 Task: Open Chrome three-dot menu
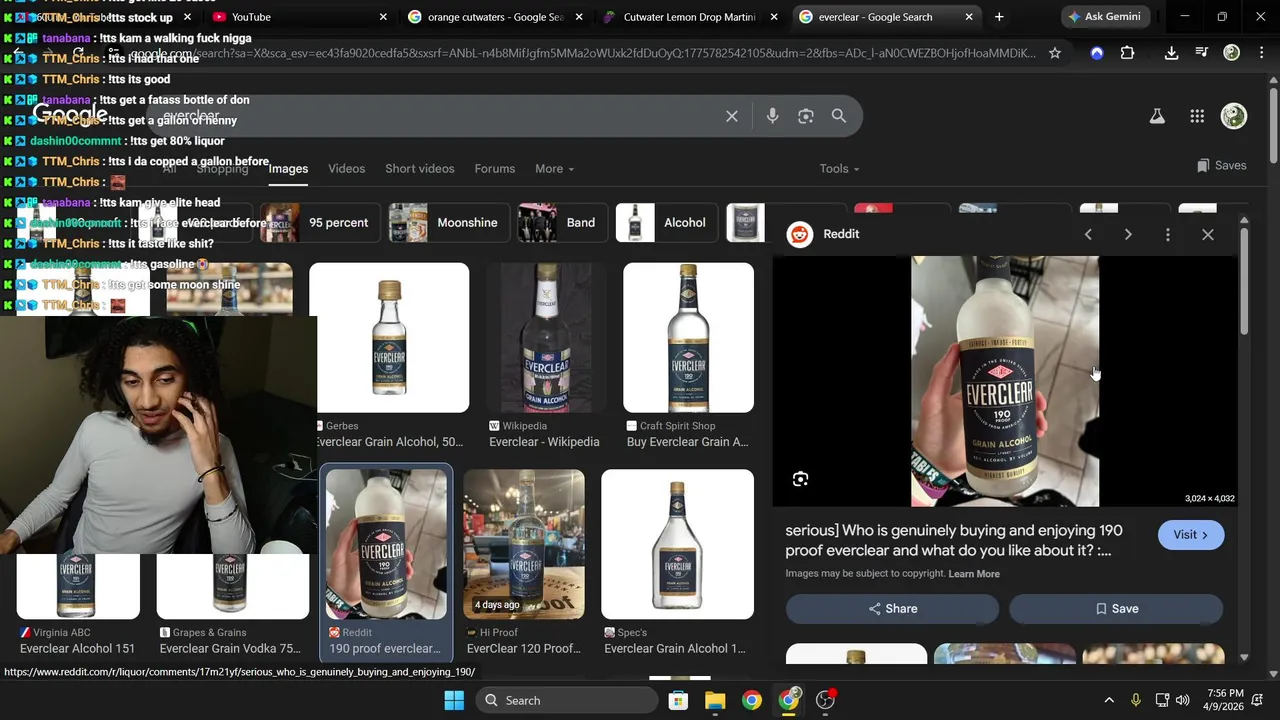coord(1261,53)
